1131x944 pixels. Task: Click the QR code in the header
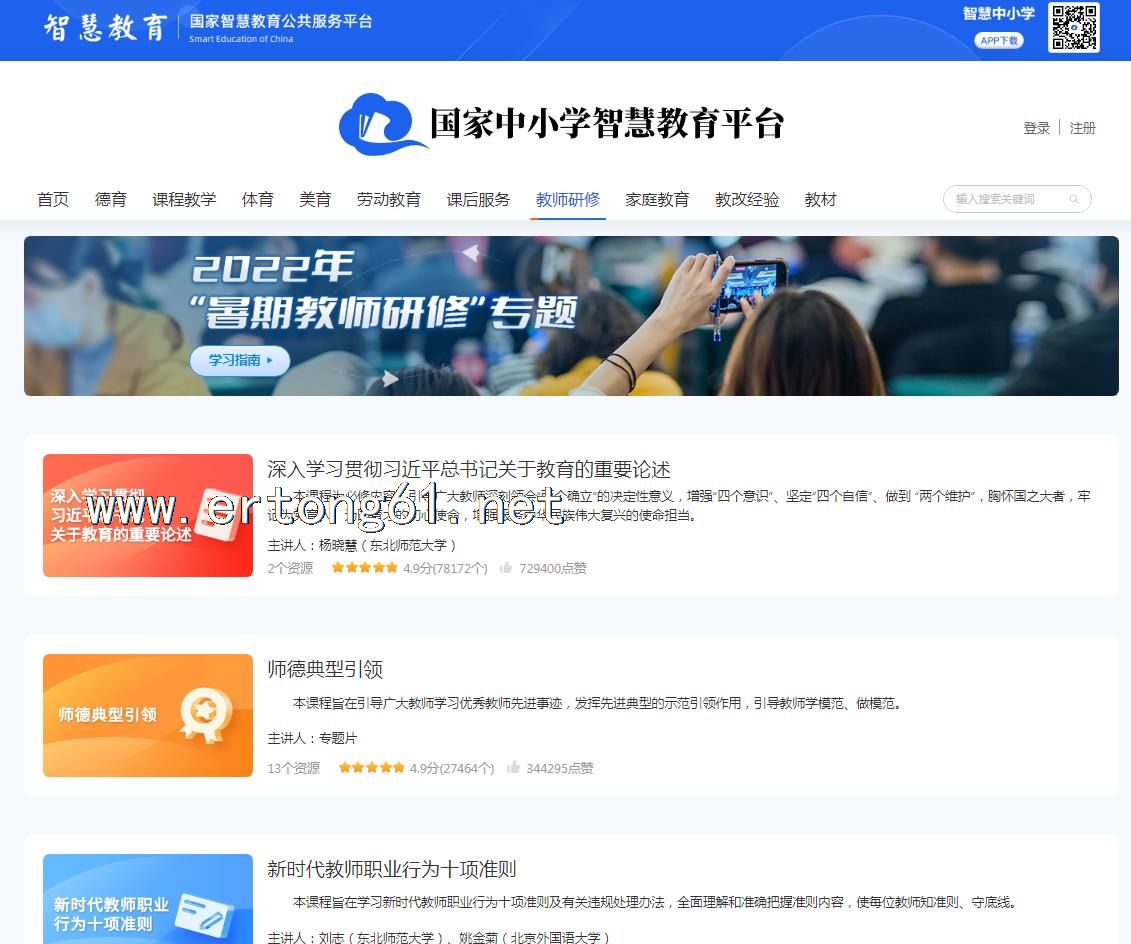pyautogui.click(x=1073, y=27)
